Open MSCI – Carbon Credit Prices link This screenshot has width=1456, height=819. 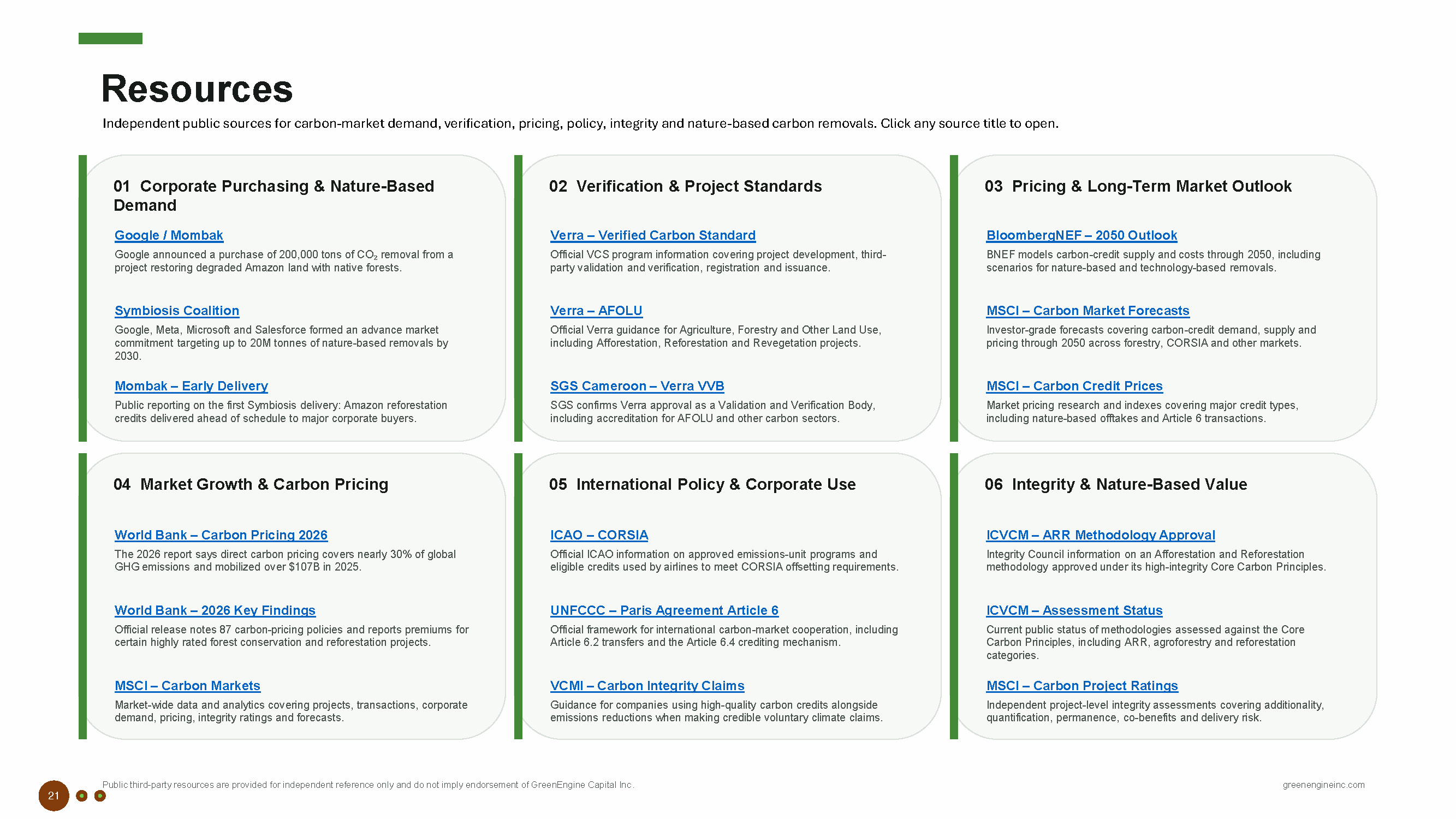pyautogui.click(x=1074, y=386)
